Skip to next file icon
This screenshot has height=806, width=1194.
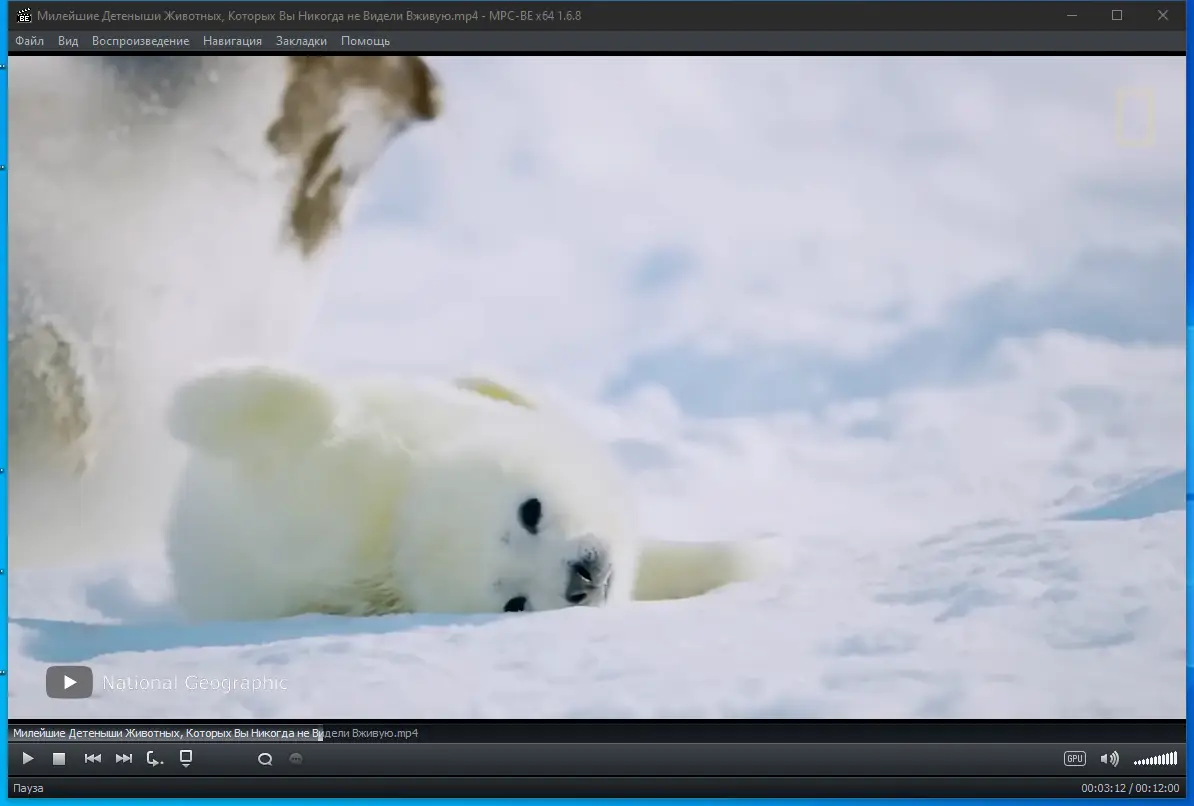(x=124, y=758)
